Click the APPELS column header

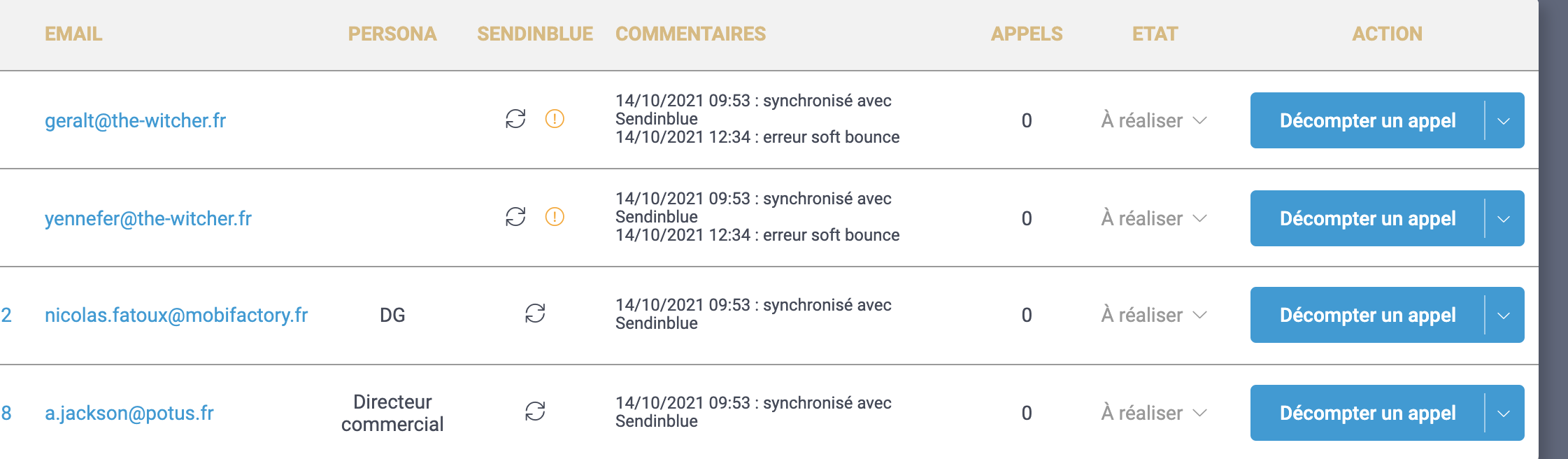pos(1027,34)
